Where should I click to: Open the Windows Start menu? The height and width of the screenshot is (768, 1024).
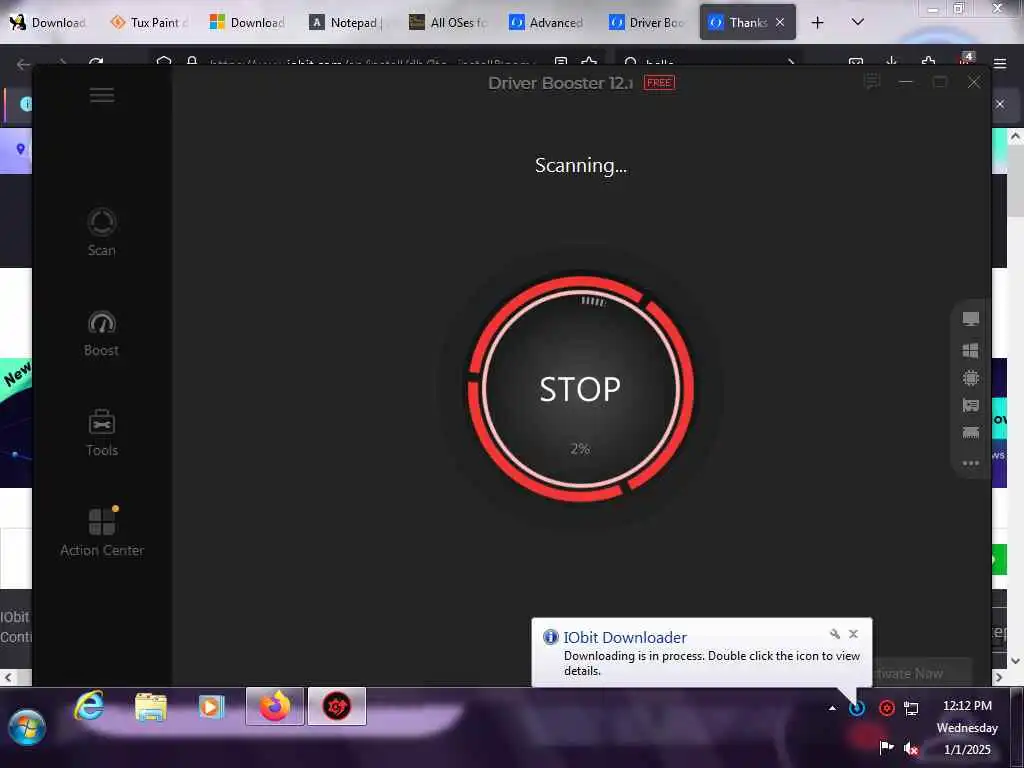(x=27, y=727)
